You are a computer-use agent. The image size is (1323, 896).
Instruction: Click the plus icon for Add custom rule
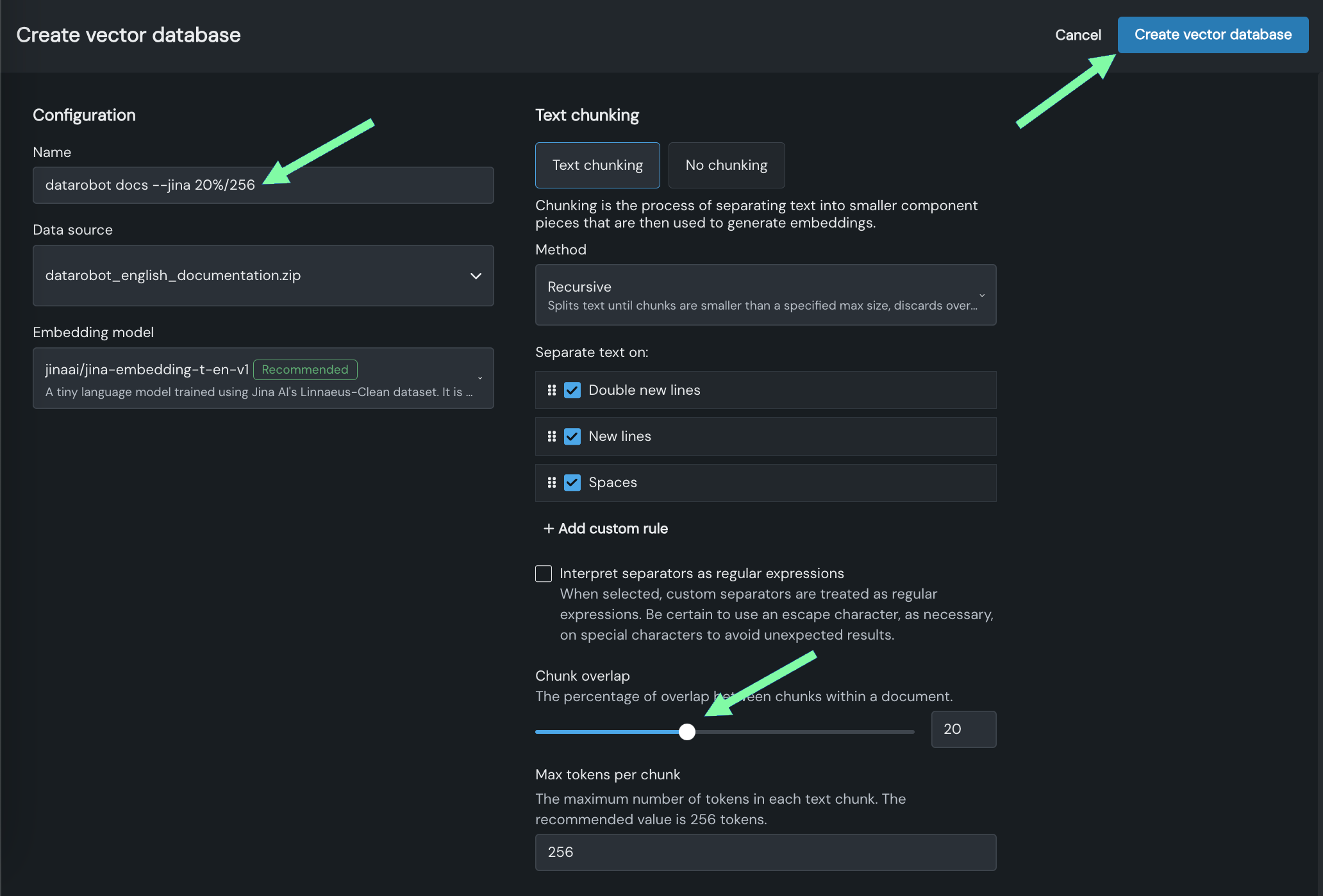[x=549, y=529]
